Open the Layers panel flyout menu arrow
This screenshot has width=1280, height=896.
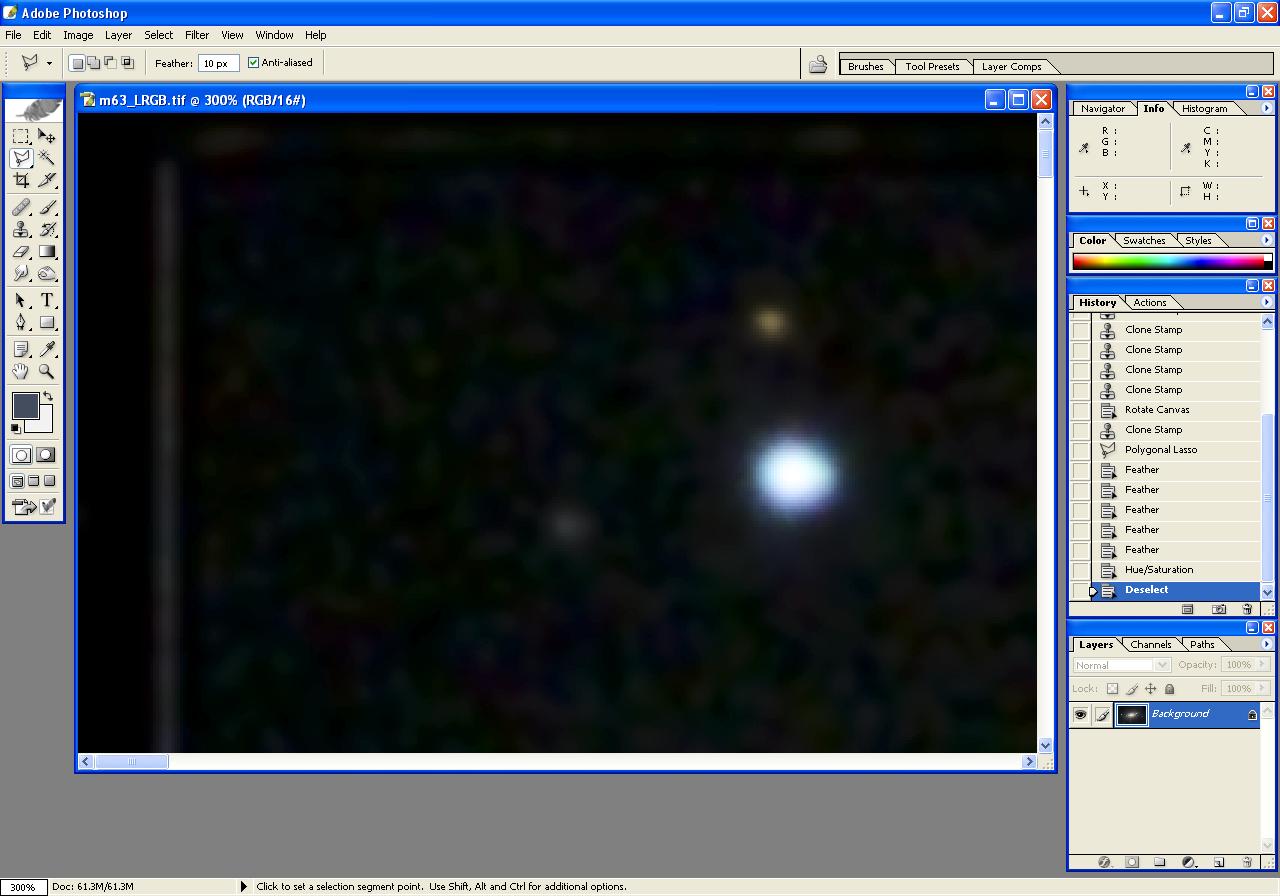(1266, 645)
